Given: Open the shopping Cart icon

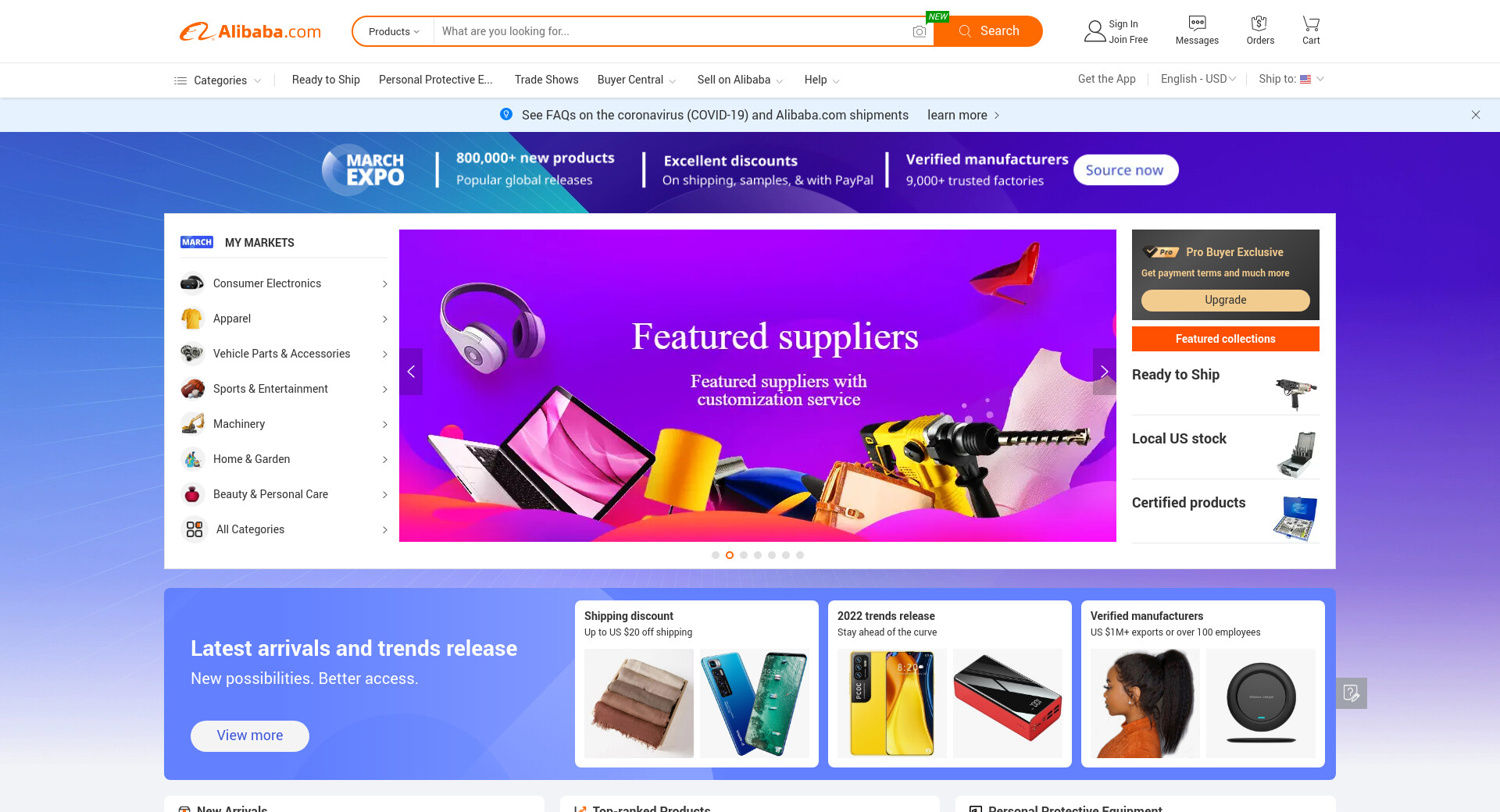Looking at the screenshot, I should click(x=1311, y=23).
